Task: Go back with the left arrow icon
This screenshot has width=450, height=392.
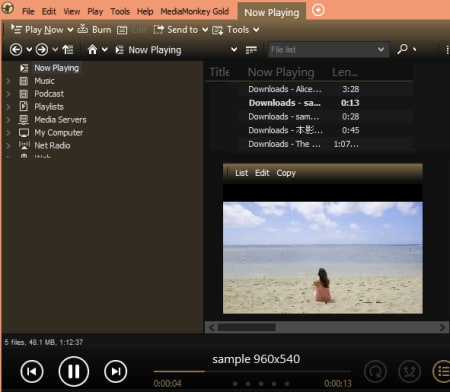Action: tap(16, 50)
